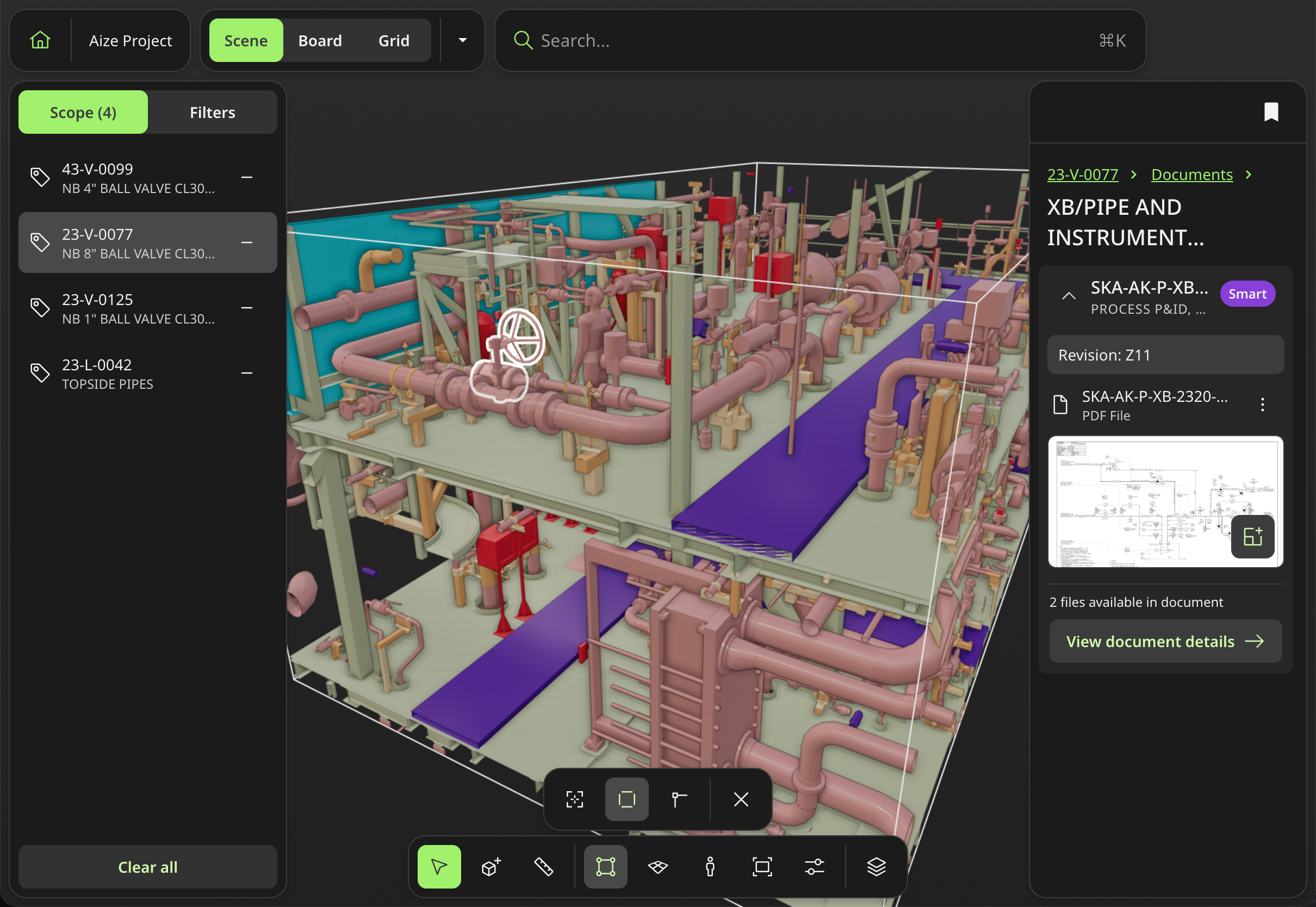Follow the Documents breadcrumb link

(1191, 175)
